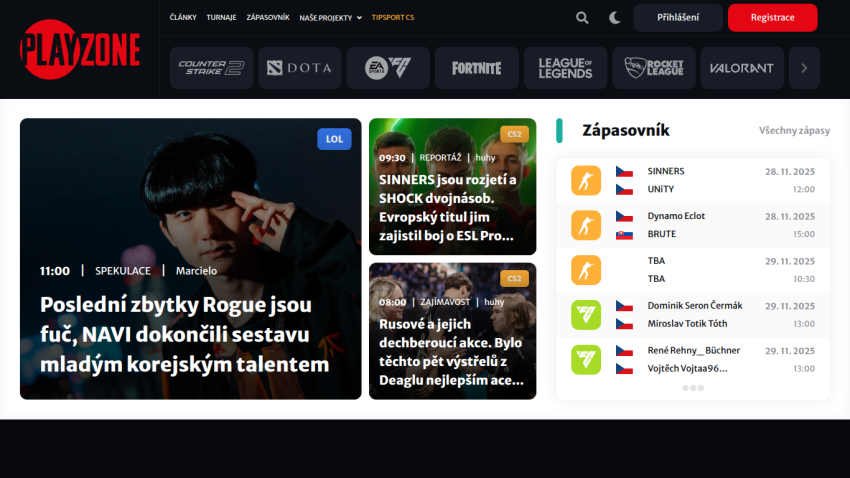Click Czech flag next to Dynamo Eclot
This screenshot has height=478, width=850.
[624, 217]
